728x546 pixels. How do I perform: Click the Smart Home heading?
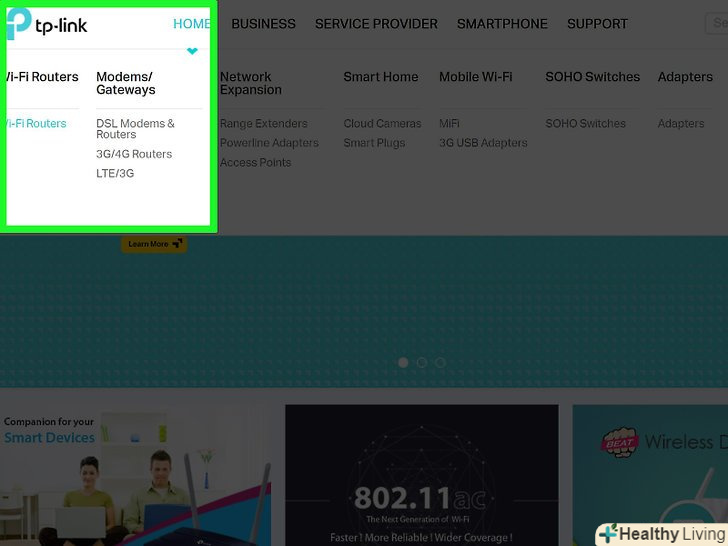pyautogui.click(x=381, y=77)
